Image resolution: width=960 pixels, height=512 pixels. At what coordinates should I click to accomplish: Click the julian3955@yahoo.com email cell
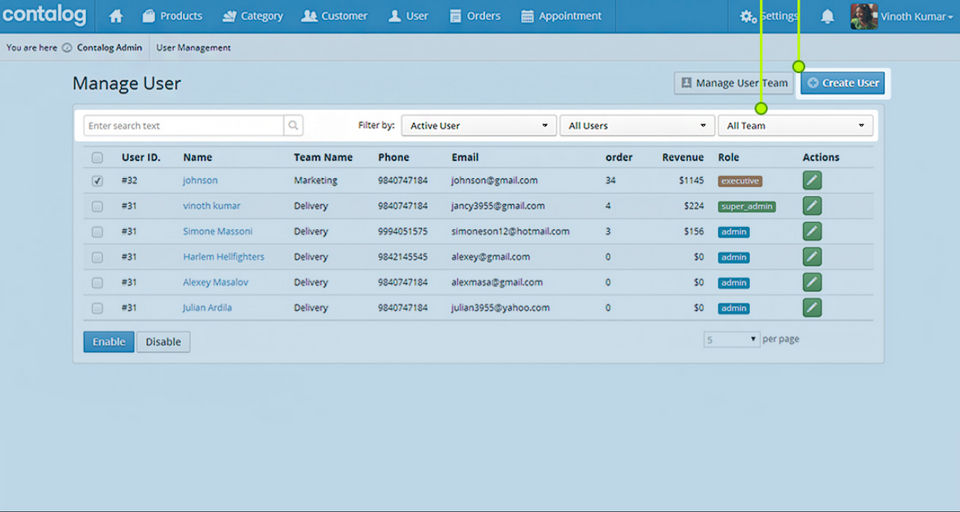pos(500,307)
